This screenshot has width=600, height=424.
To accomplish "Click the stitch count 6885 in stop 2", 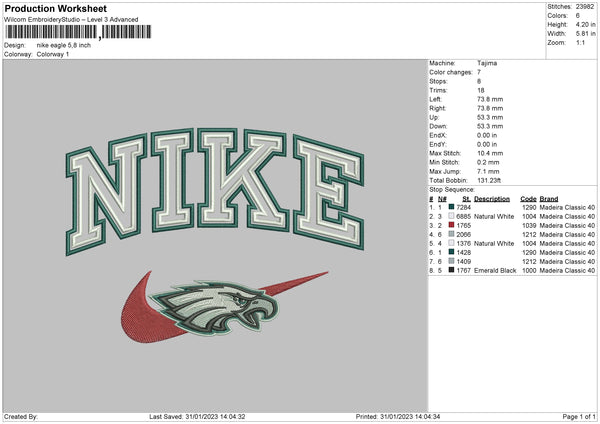I will coord(463,216).
